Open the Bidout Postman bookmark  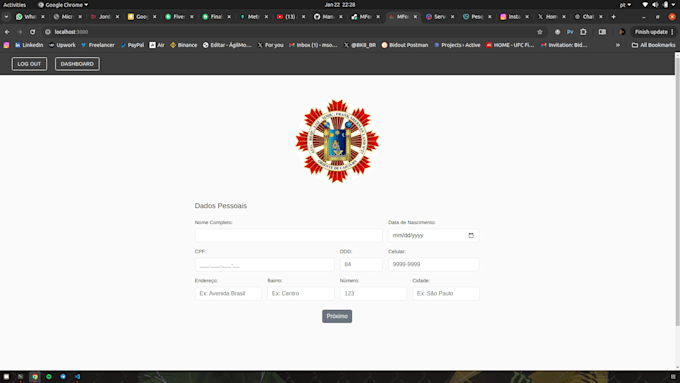[x=405, y=45]
